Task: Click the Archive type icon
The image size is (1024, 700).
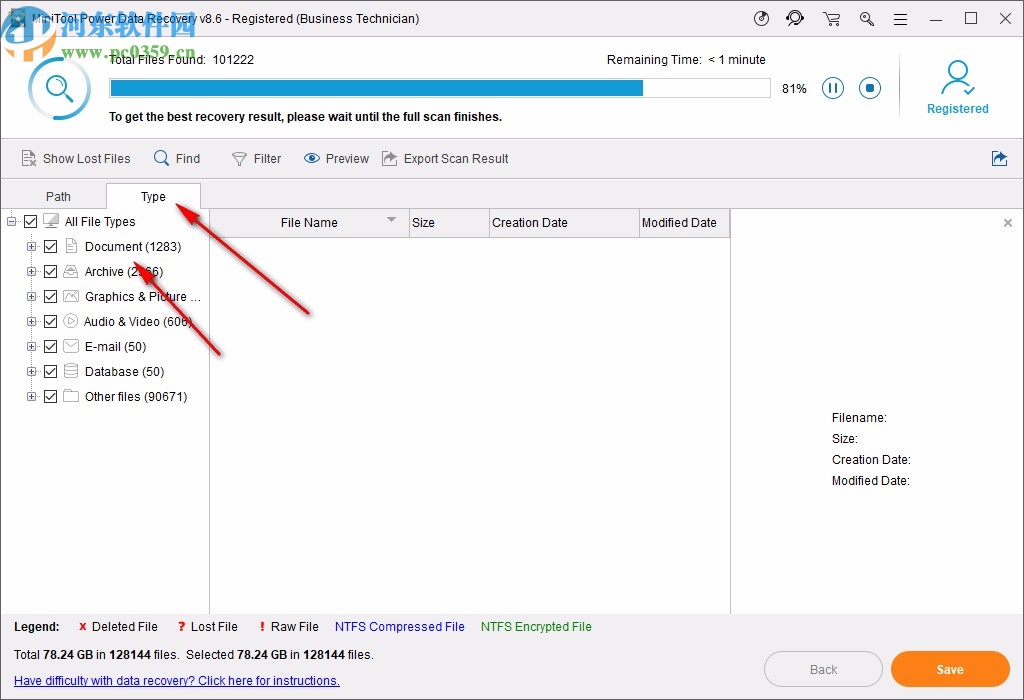Action: click(x=71, y=271)
